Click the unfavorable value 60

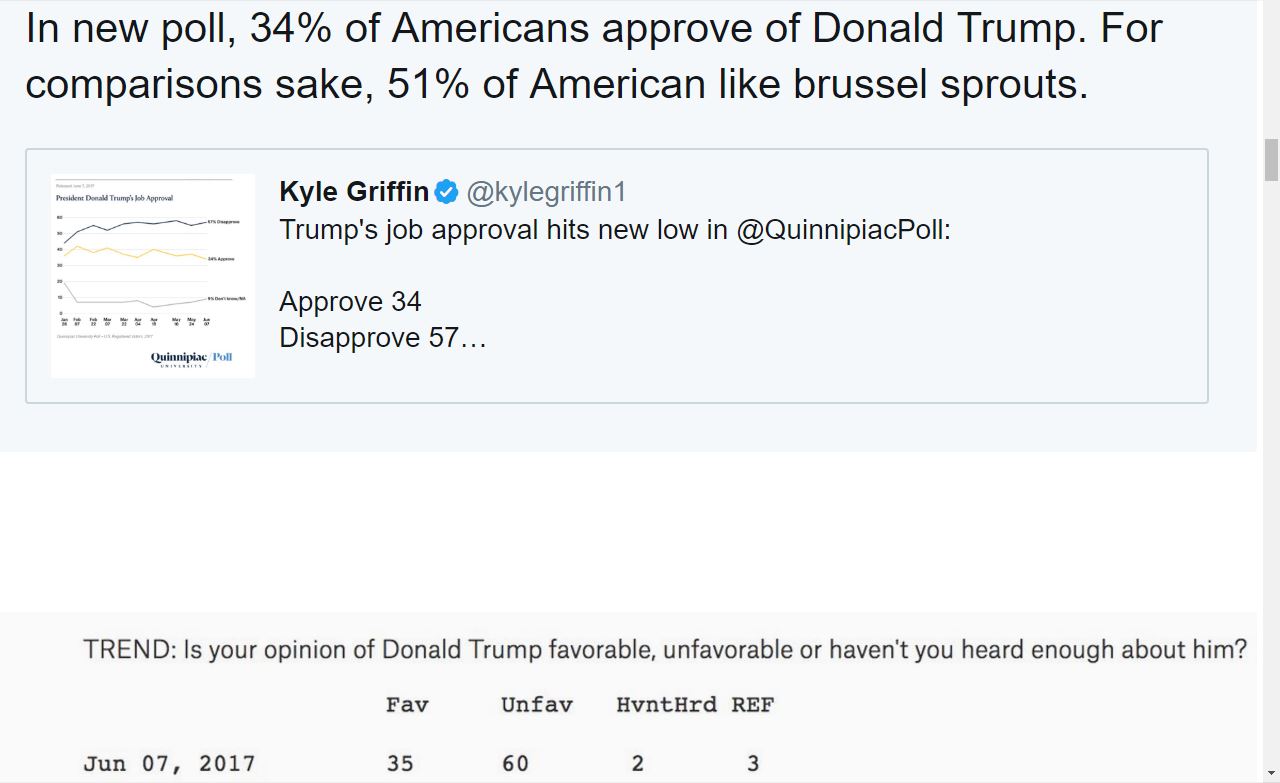515,764
